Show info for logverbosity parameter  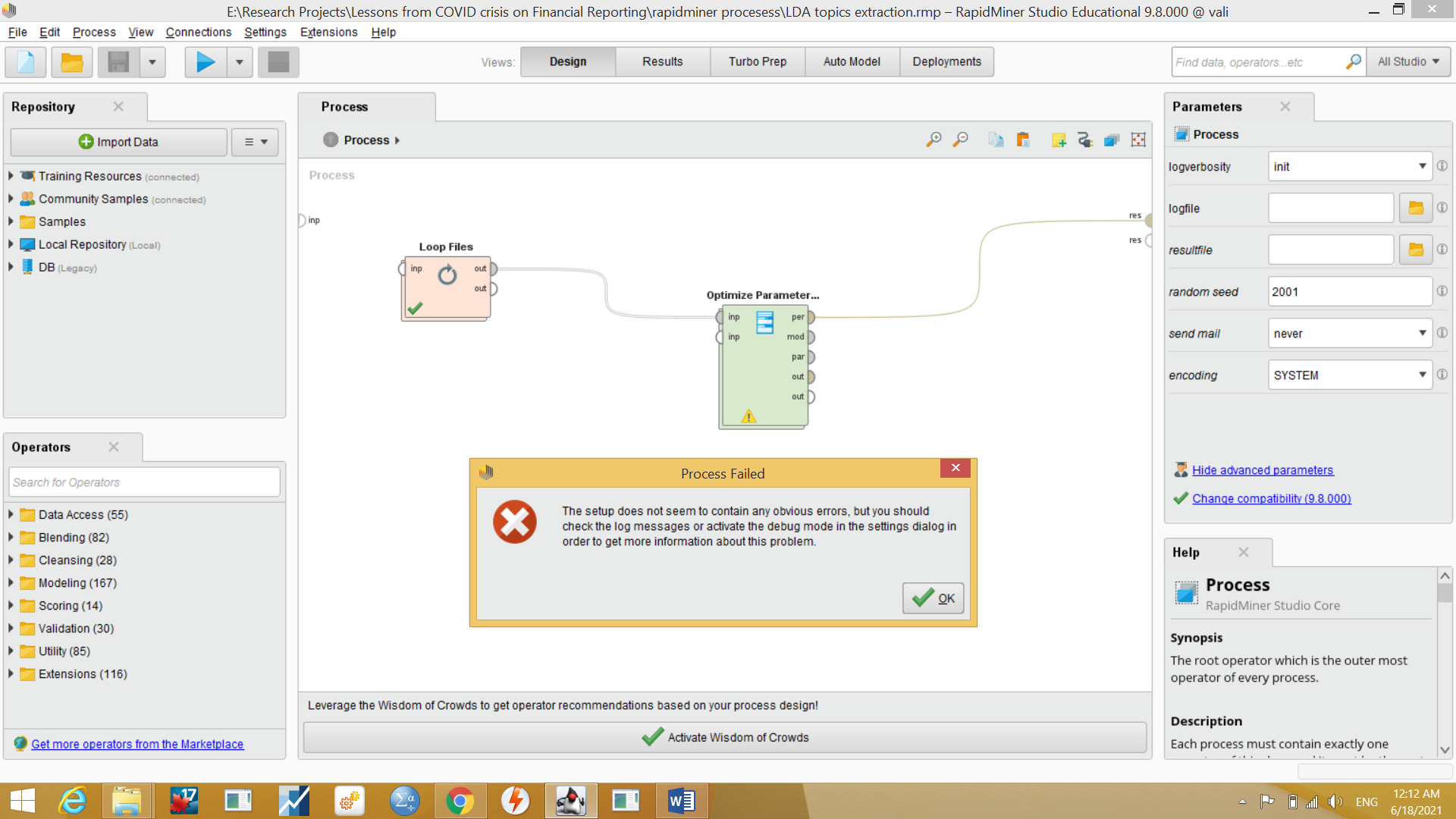pos(1442,166)
